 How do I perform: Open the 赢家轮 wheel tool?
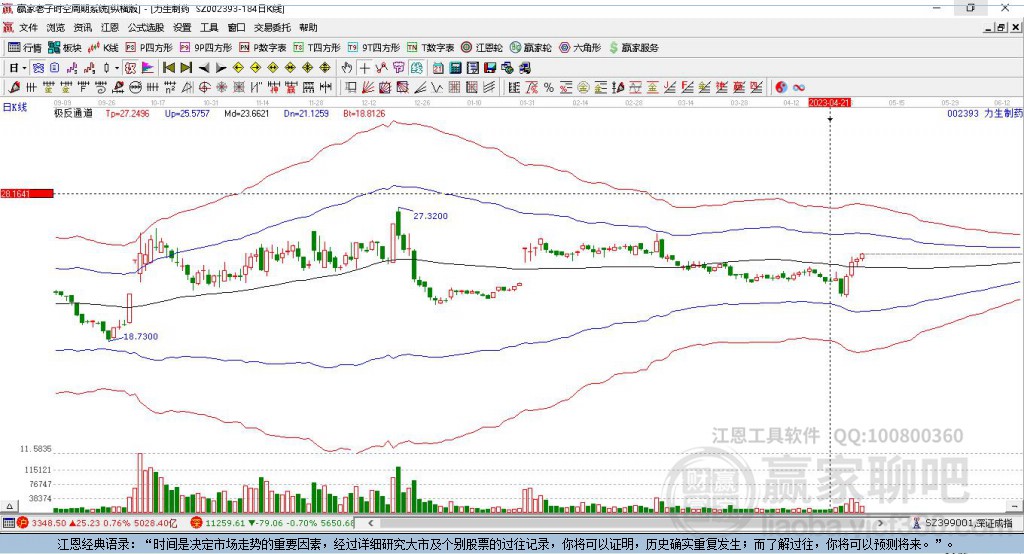(530, 48)
